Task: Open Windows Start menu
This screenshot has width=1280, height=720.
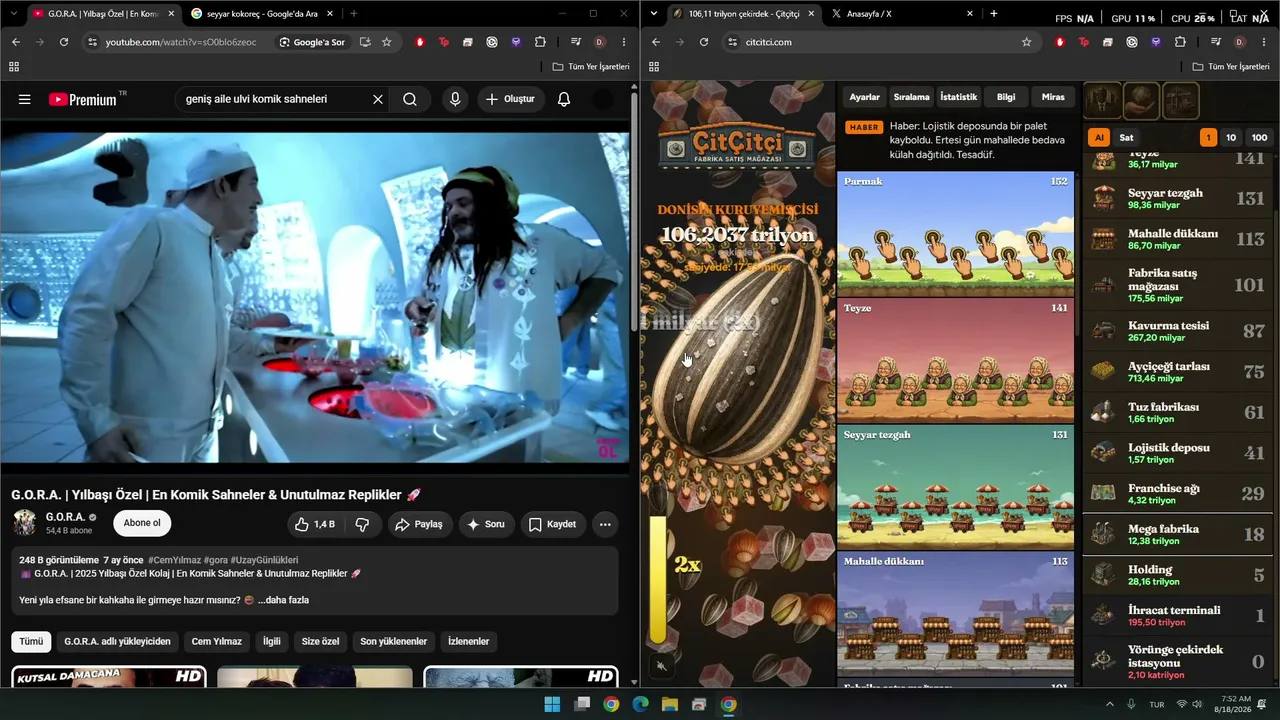Action: [552, 704]
